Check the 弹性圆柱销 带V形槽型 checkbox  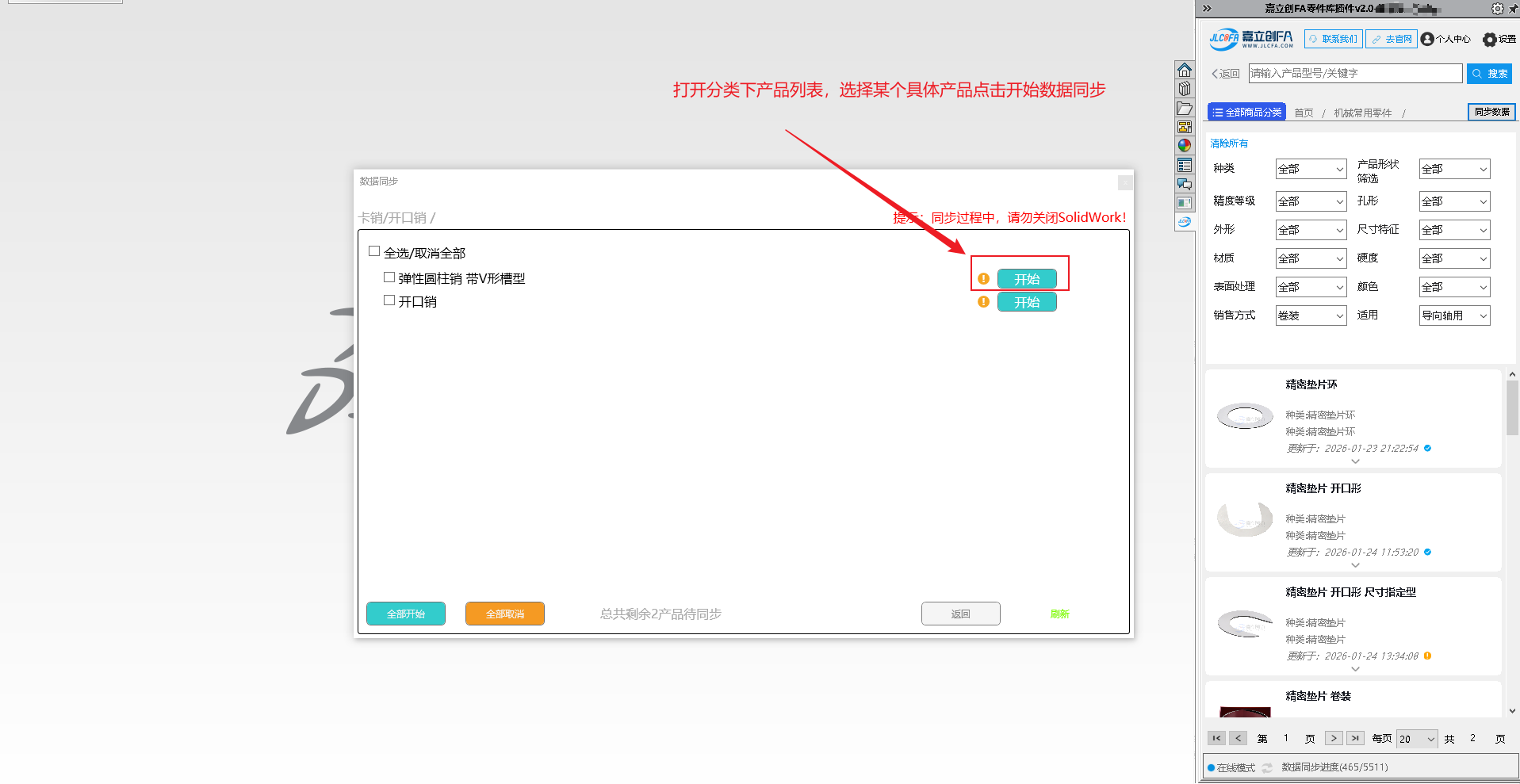click(x=389, y=277)
